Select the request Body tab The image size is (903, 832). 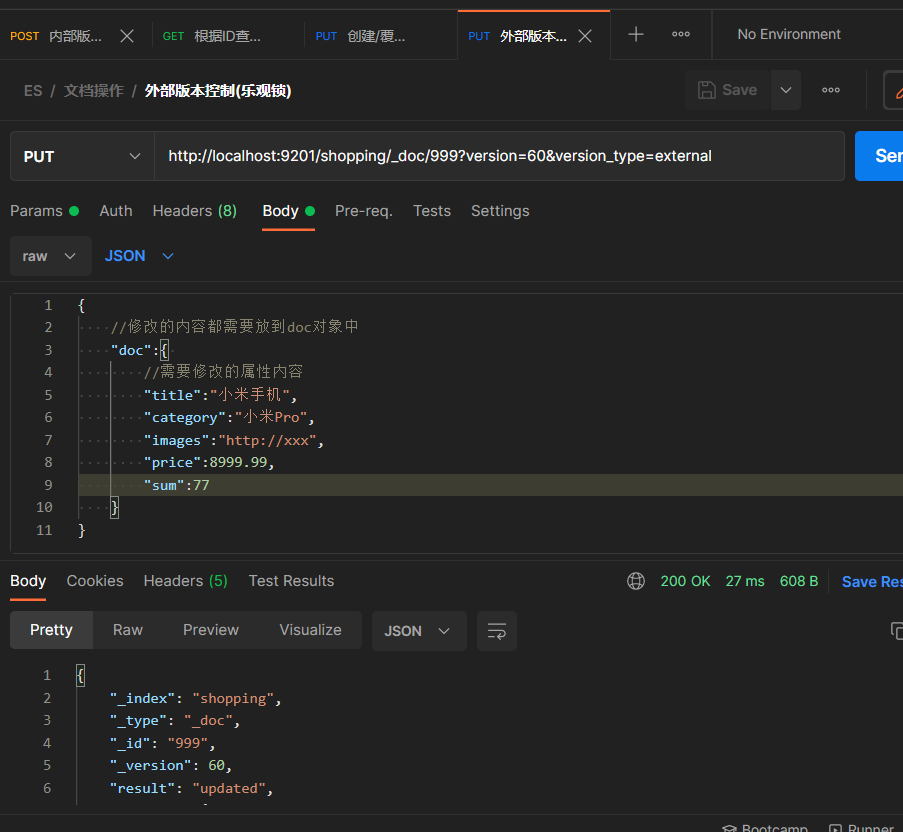point(288,211)
